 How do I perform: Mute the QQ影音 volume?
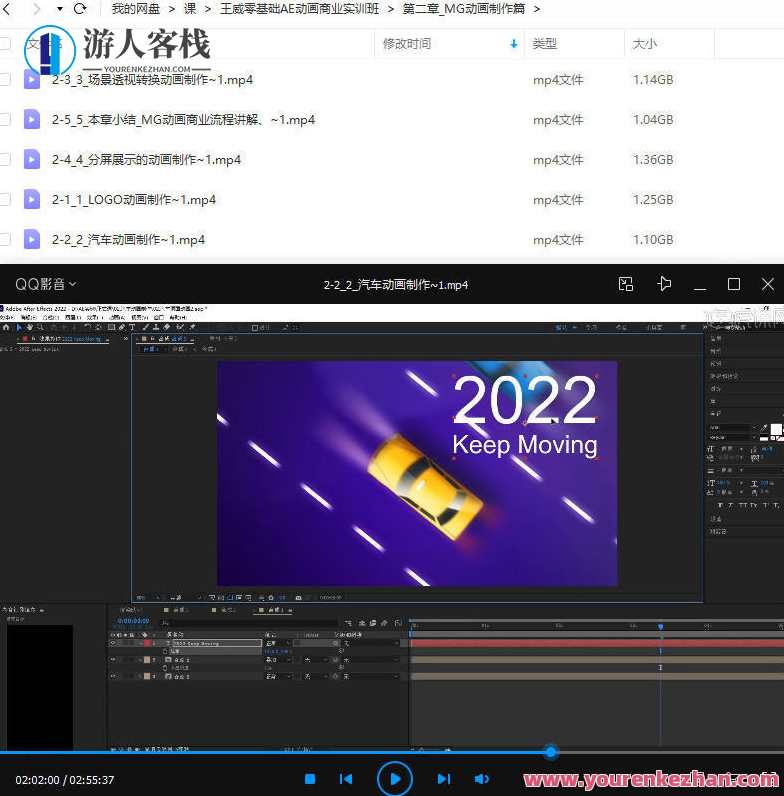[x=481, y=779]
